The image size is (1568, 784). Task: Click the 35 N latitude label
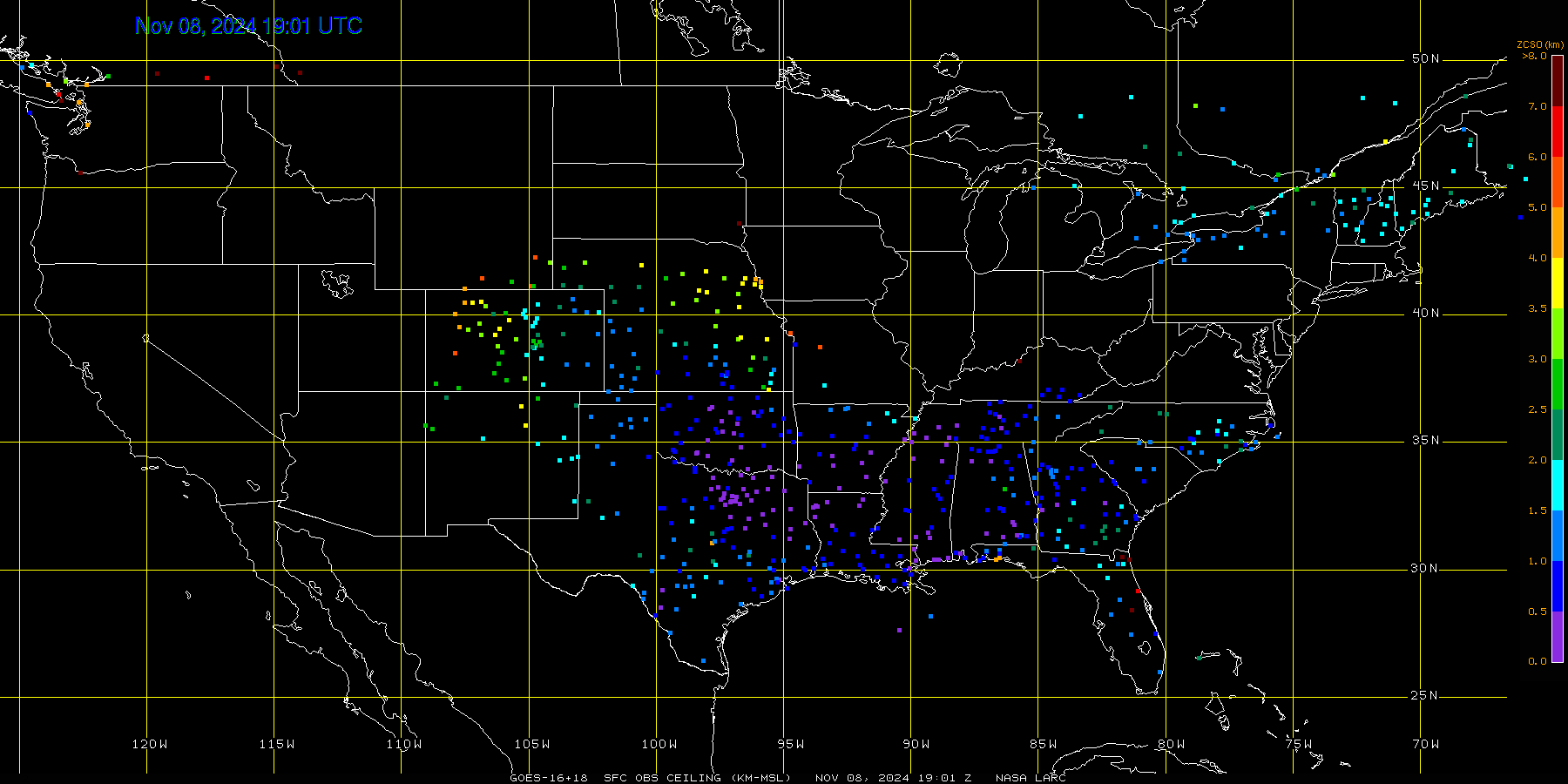[x=1425, y=440]
